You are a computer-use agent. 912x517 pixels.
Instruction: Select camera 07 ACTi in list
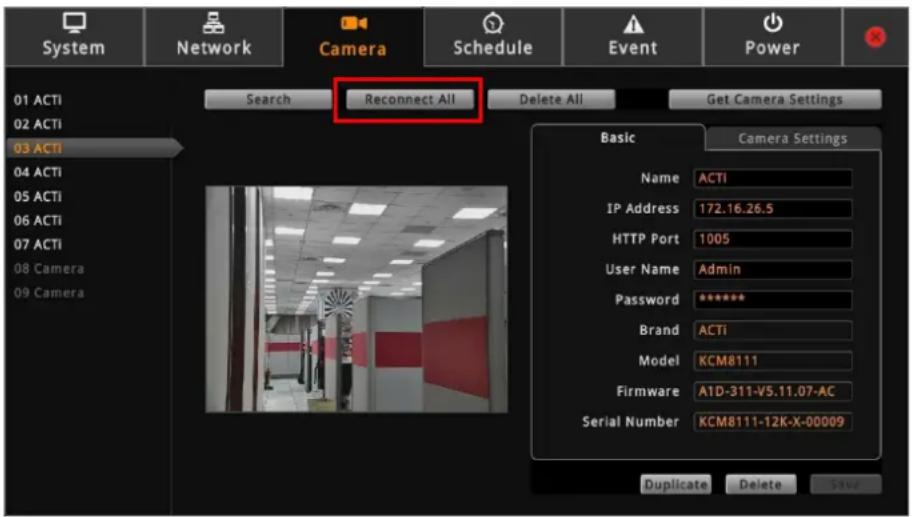pos(38,244)
